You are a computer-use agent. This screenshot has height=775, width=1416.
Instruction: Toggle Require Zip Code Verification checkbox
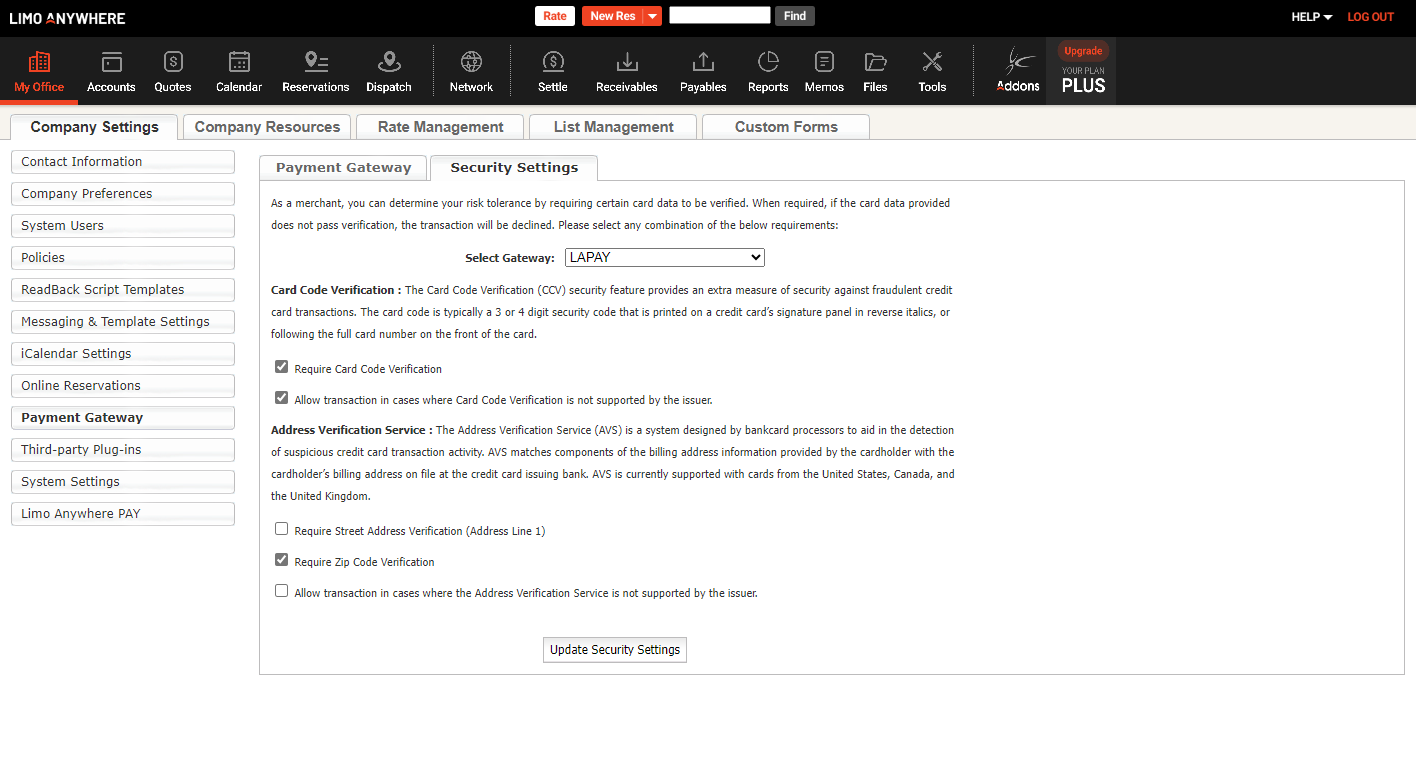282,560
